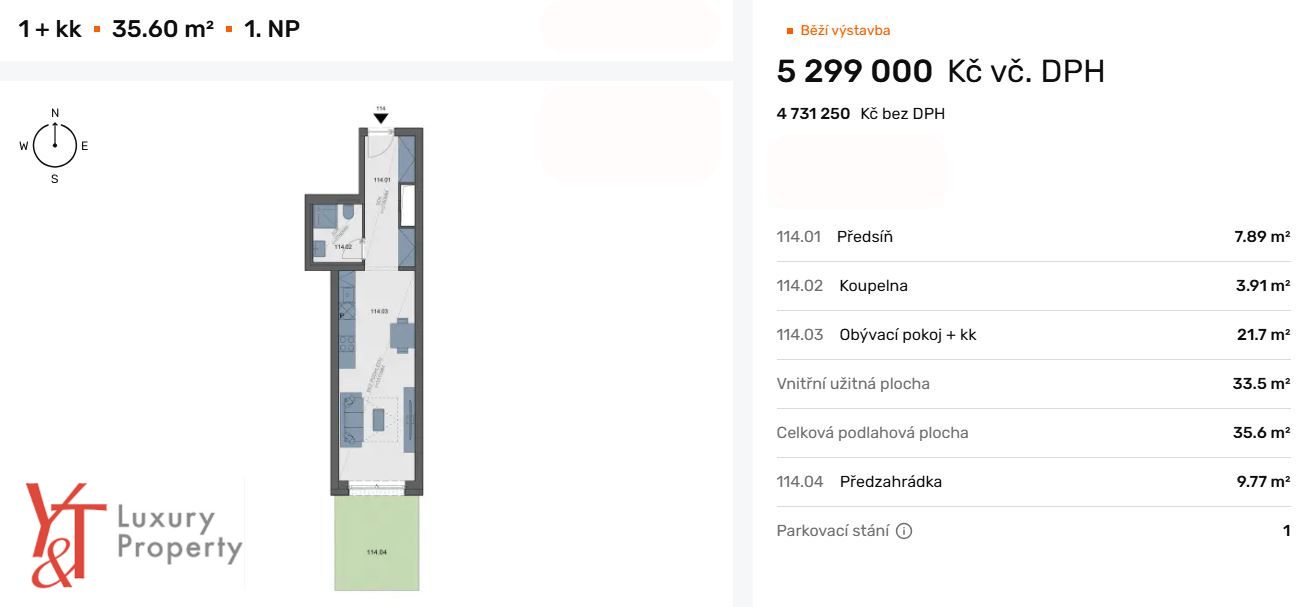Image resolution: width=1310 pixels, height=607 pixels.
Task: Click the black entrance arrow marker 114
Action: click(380, 116)
